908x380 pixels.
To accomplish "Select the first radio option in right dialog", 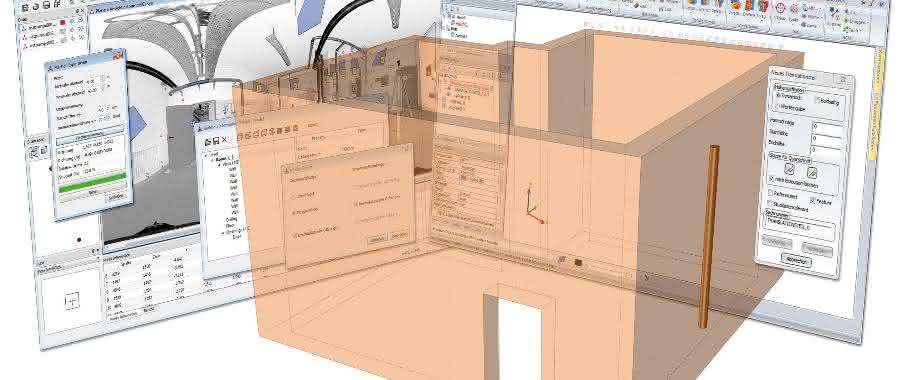I will [779, 96].
